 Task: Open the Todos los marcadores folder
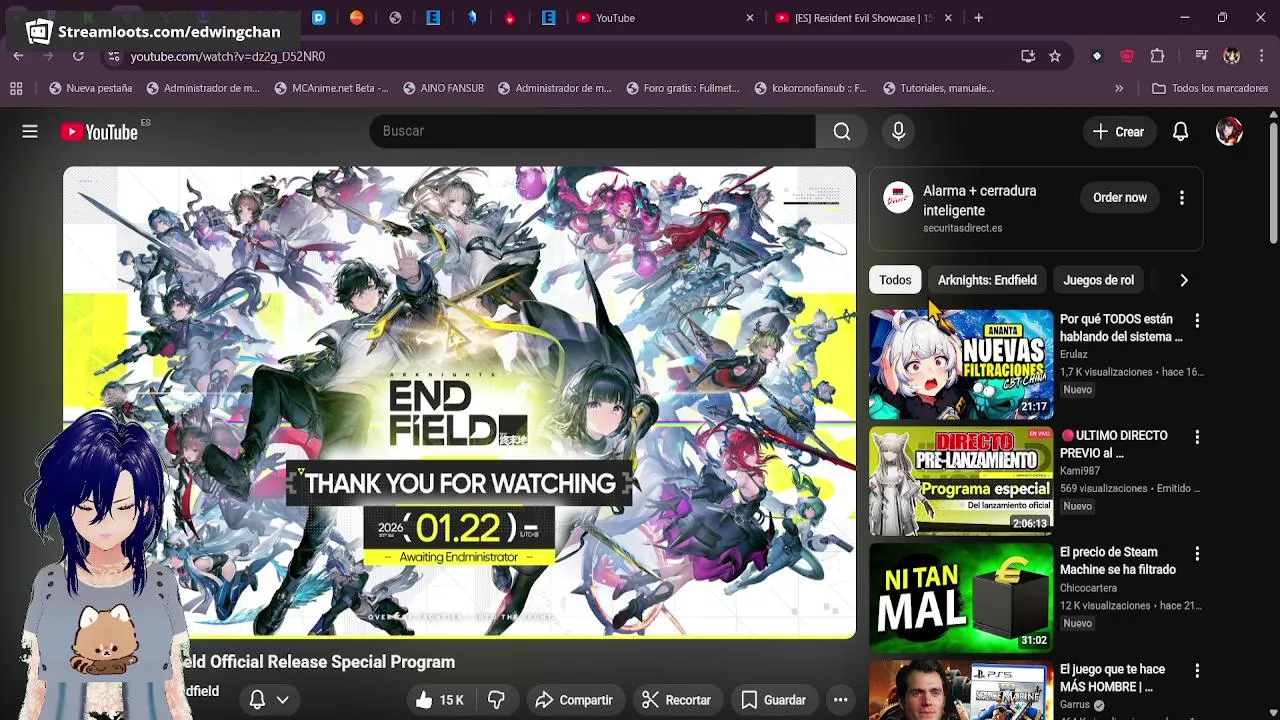pyautogui.click(x=1210, y=88)
